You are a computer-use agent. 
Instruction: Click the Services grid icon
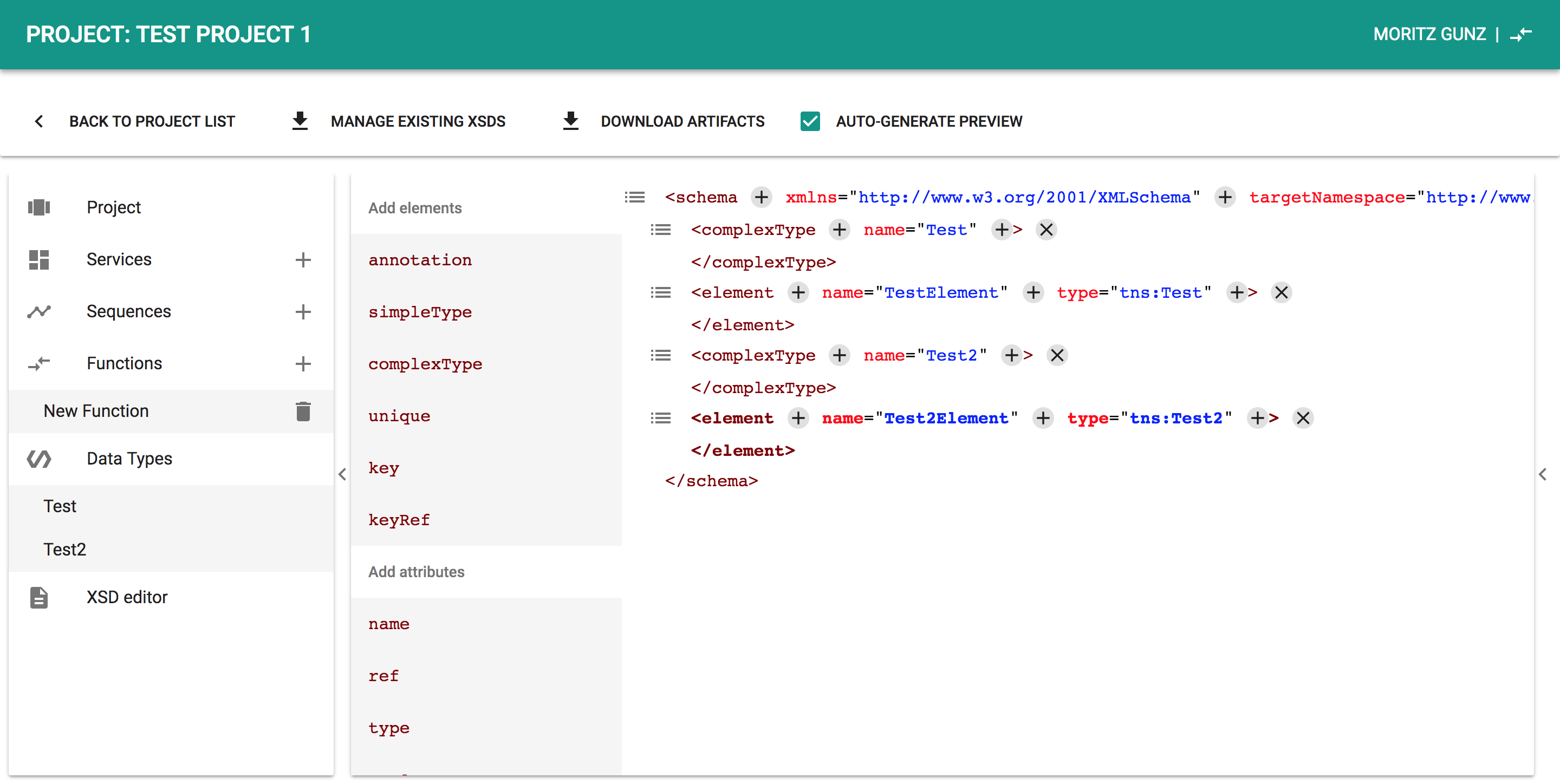39,260
